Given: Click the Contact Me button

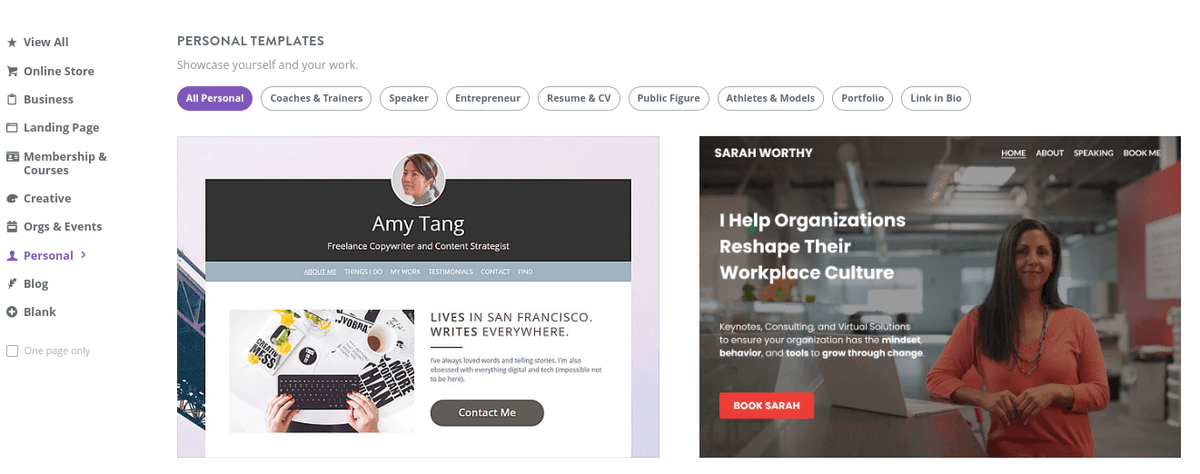Looking at the screenshot, I should (487, 413).
